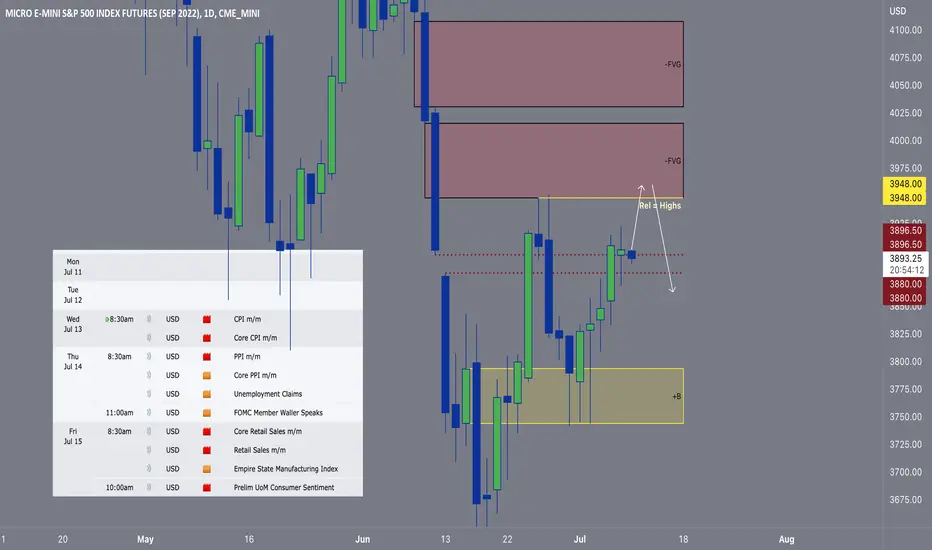The image size is (932, 550).
Task: Click the '11:00am' time cell
Action: point(119,413)
